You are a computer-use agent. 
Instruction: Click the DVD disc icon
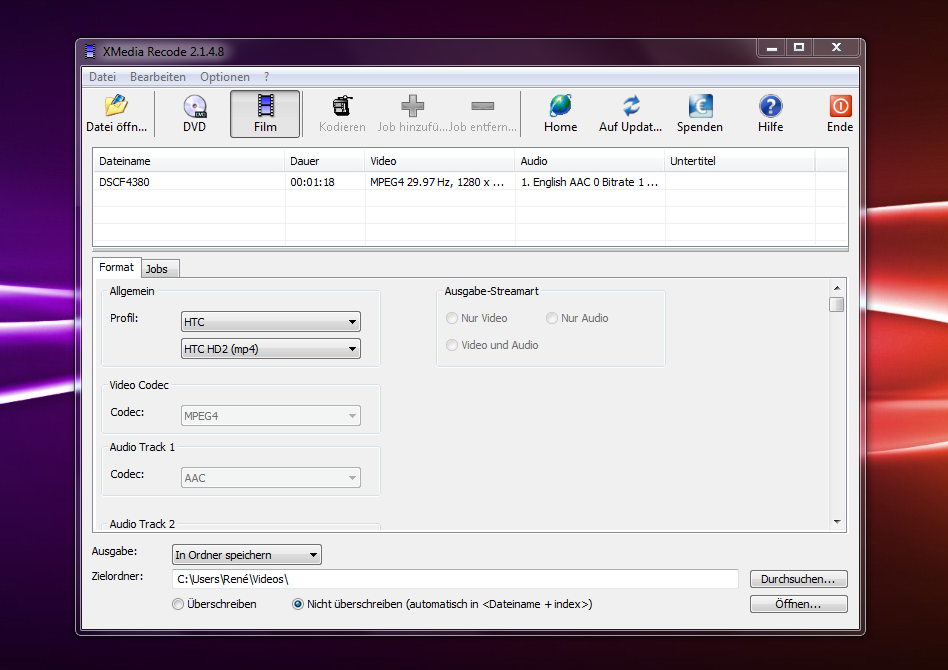195,106
